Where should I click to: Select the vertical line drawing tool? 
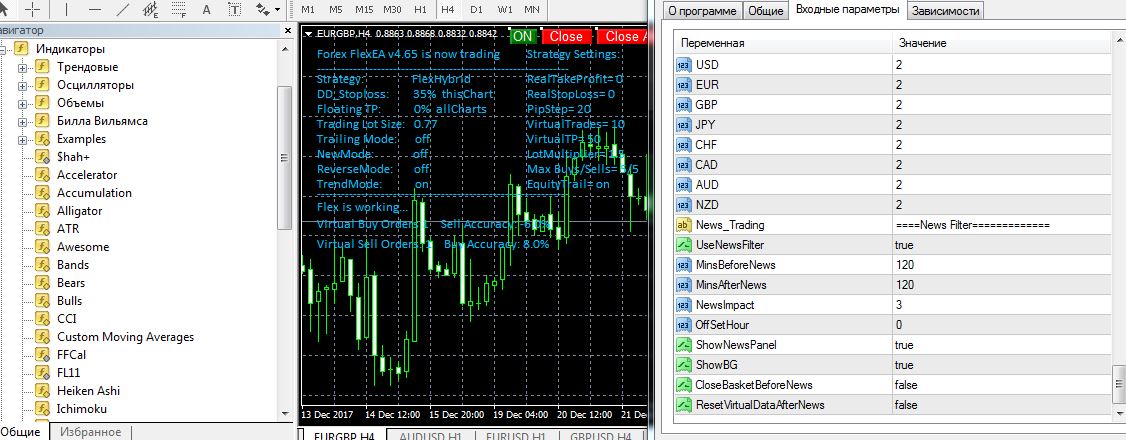click(x=66, y=9)
